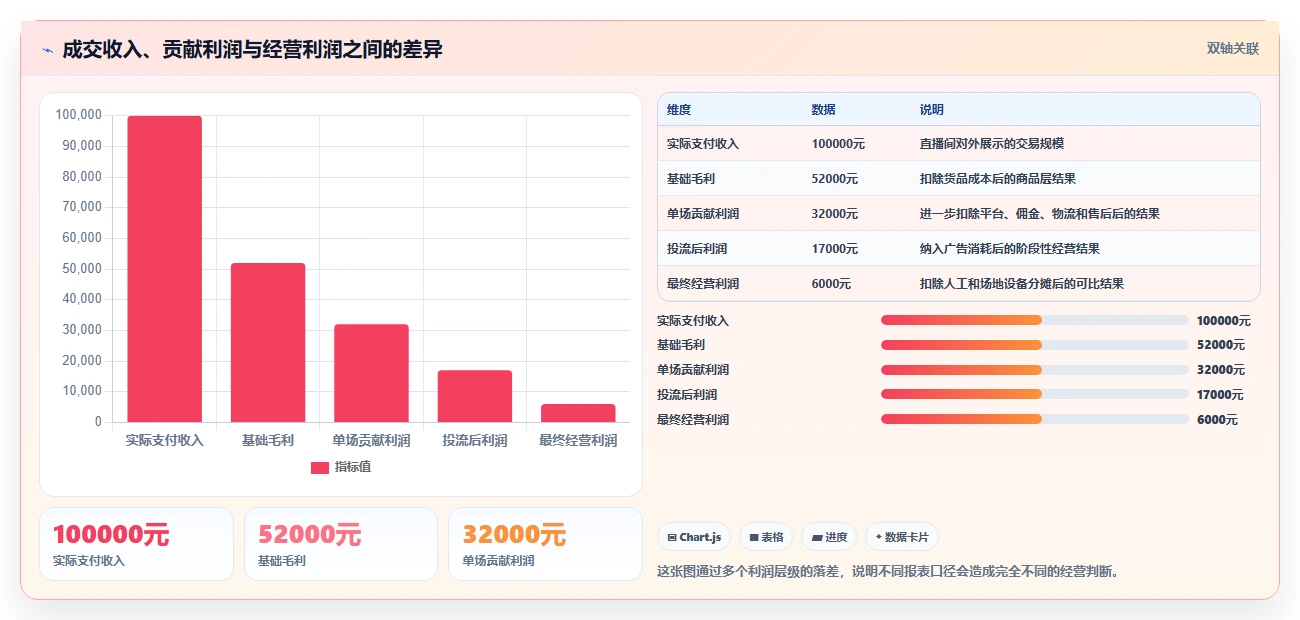Image resolution: width=1300 pixels, height=620 pixels.
Task: Click the 基础毛利 bar in chart
Action: [x=268, y=342]
